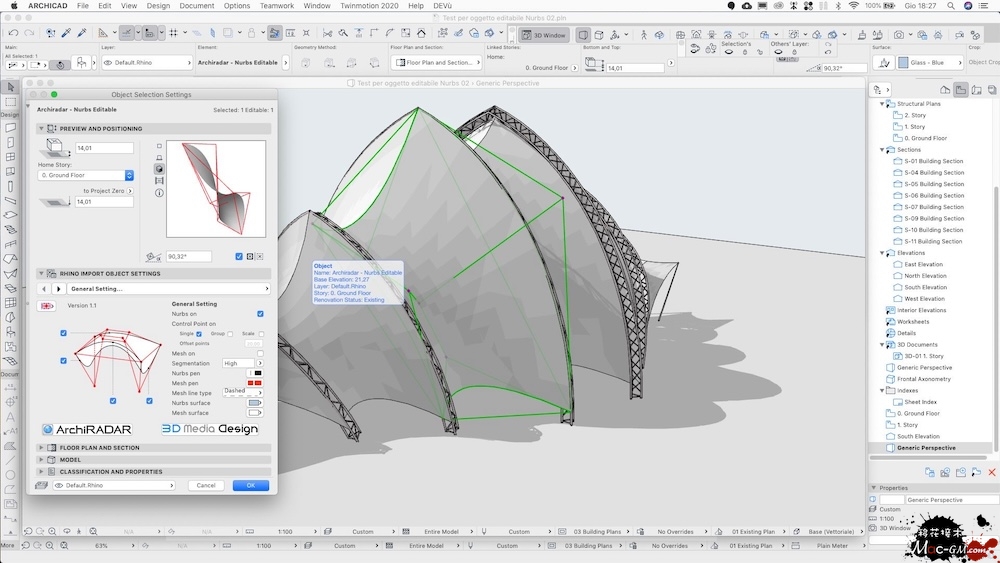The height and width of the screenshot is (563, 1000).
Task: Click the Nurbs surface material swatch
Action: coord(254,403)
